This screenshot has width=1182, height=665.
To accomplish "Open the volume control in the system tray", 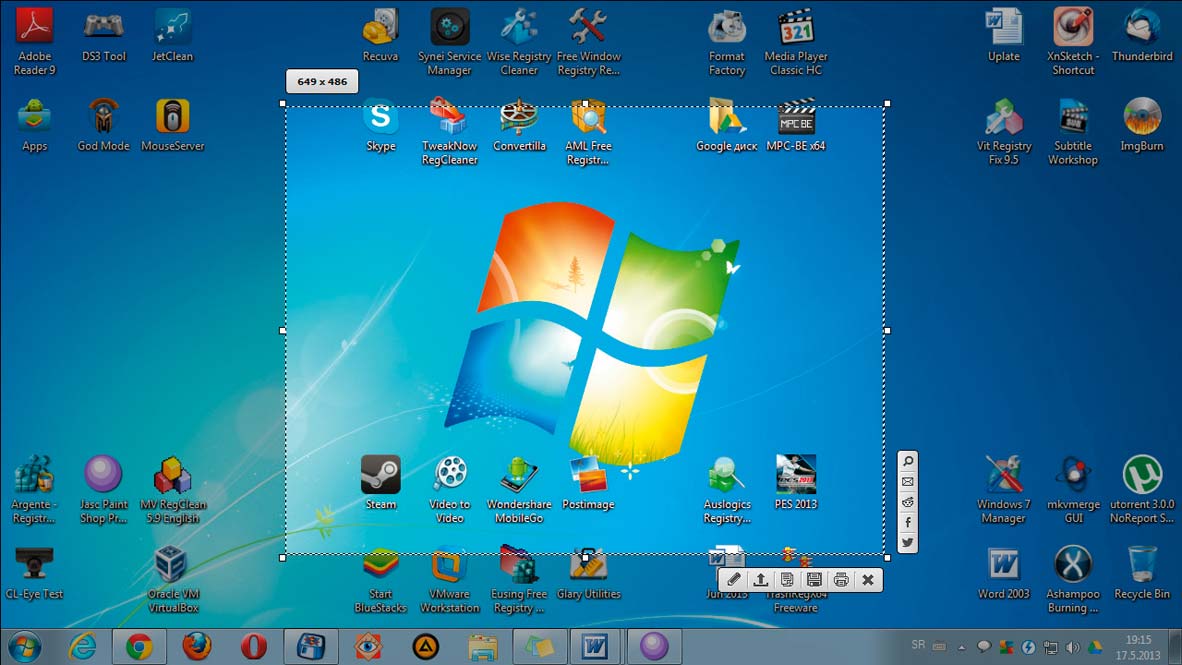I will [x=1073, y=647].
